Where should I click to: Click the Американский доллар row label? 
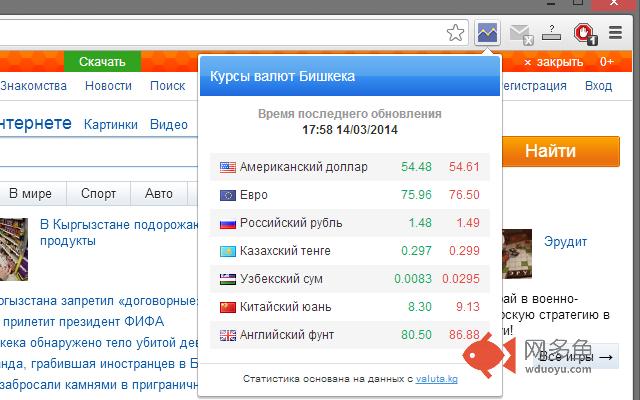(x=304, y=167)
